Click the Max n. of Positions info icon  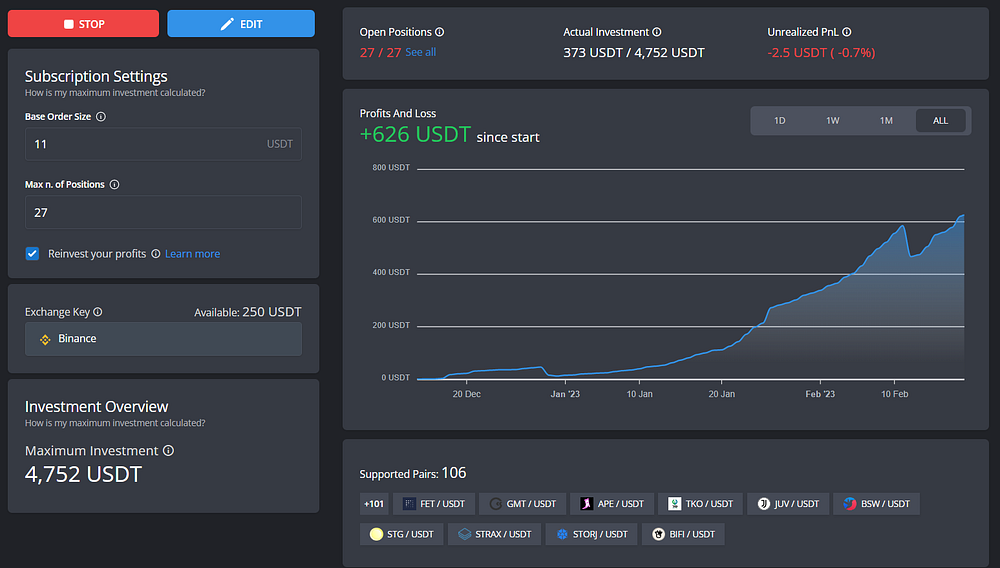(114, 185)
